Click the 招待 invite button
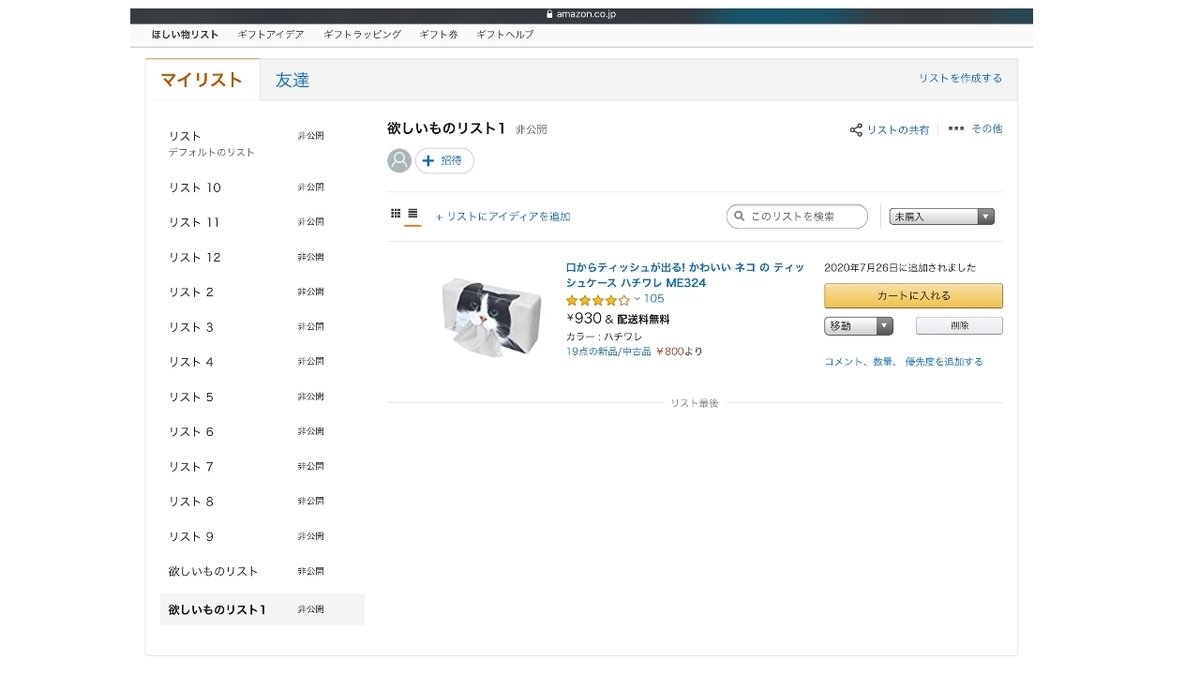Viewport: 1200px width, 675px height. tap(445, 160)
